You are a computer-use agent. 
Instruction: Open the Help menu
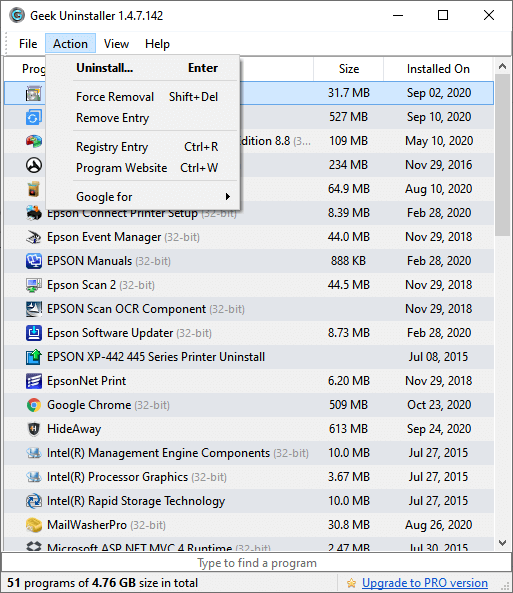click(157, 44)
